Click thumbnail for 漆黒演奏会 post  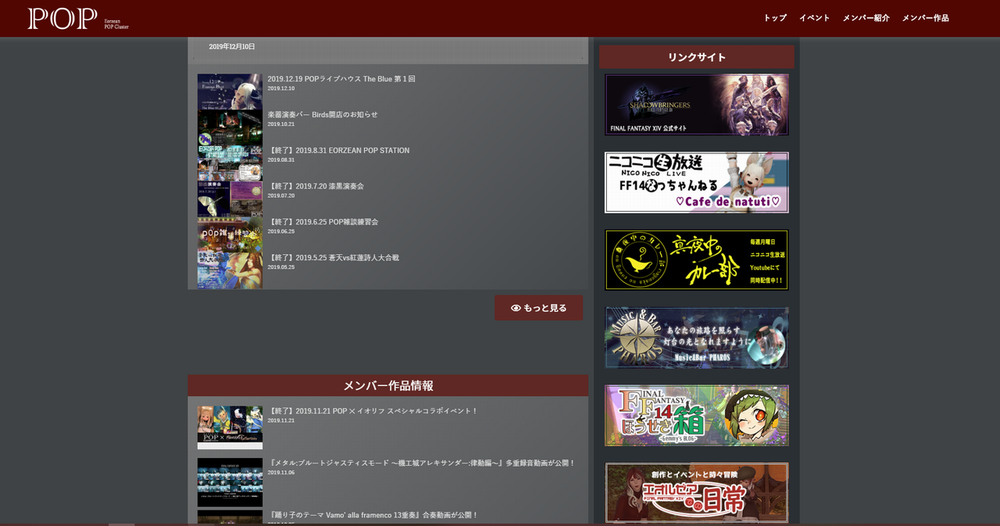[x=230, y=199]
